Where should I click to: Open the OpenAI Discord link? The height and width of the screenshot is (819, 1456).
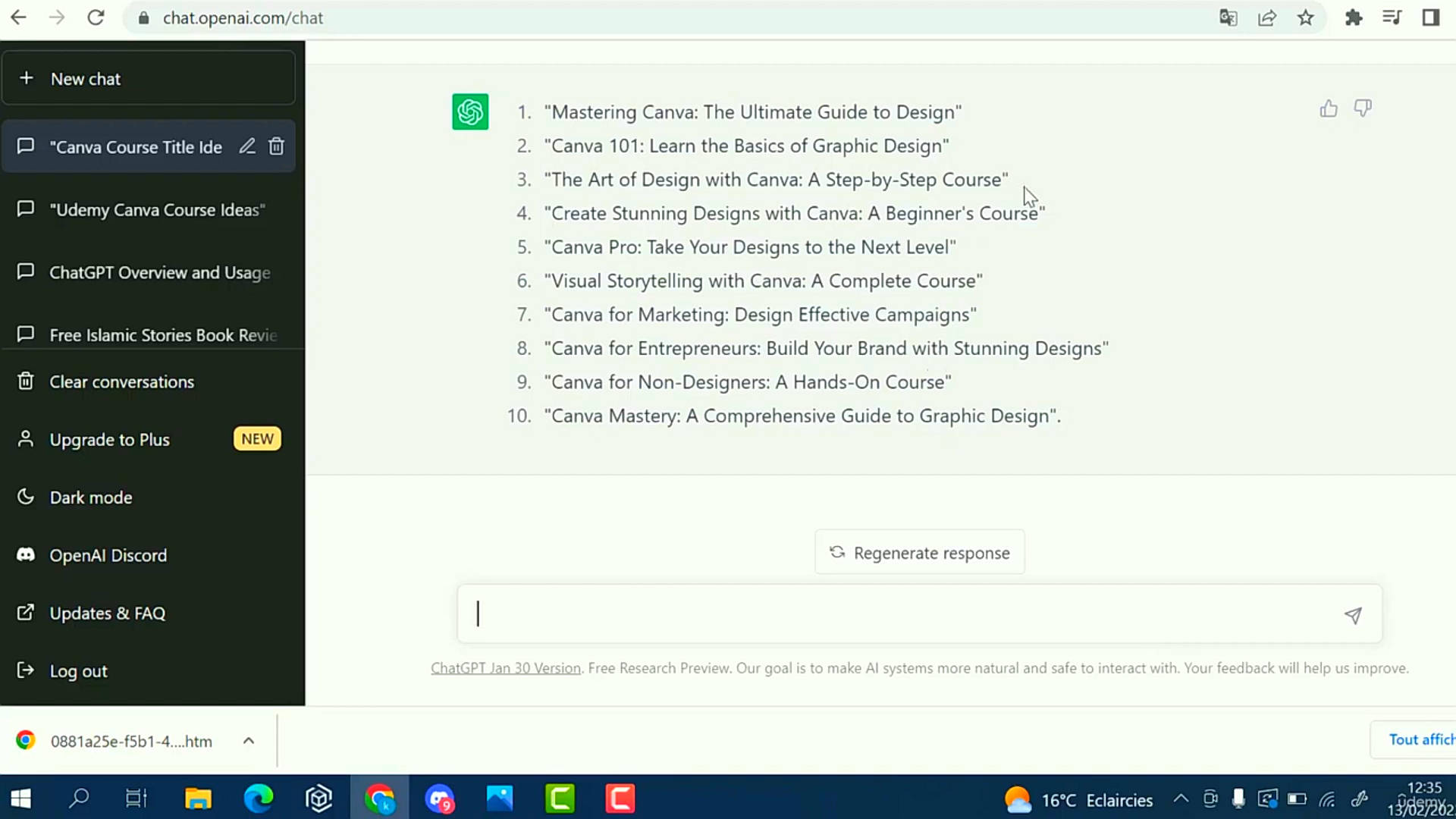149,555
